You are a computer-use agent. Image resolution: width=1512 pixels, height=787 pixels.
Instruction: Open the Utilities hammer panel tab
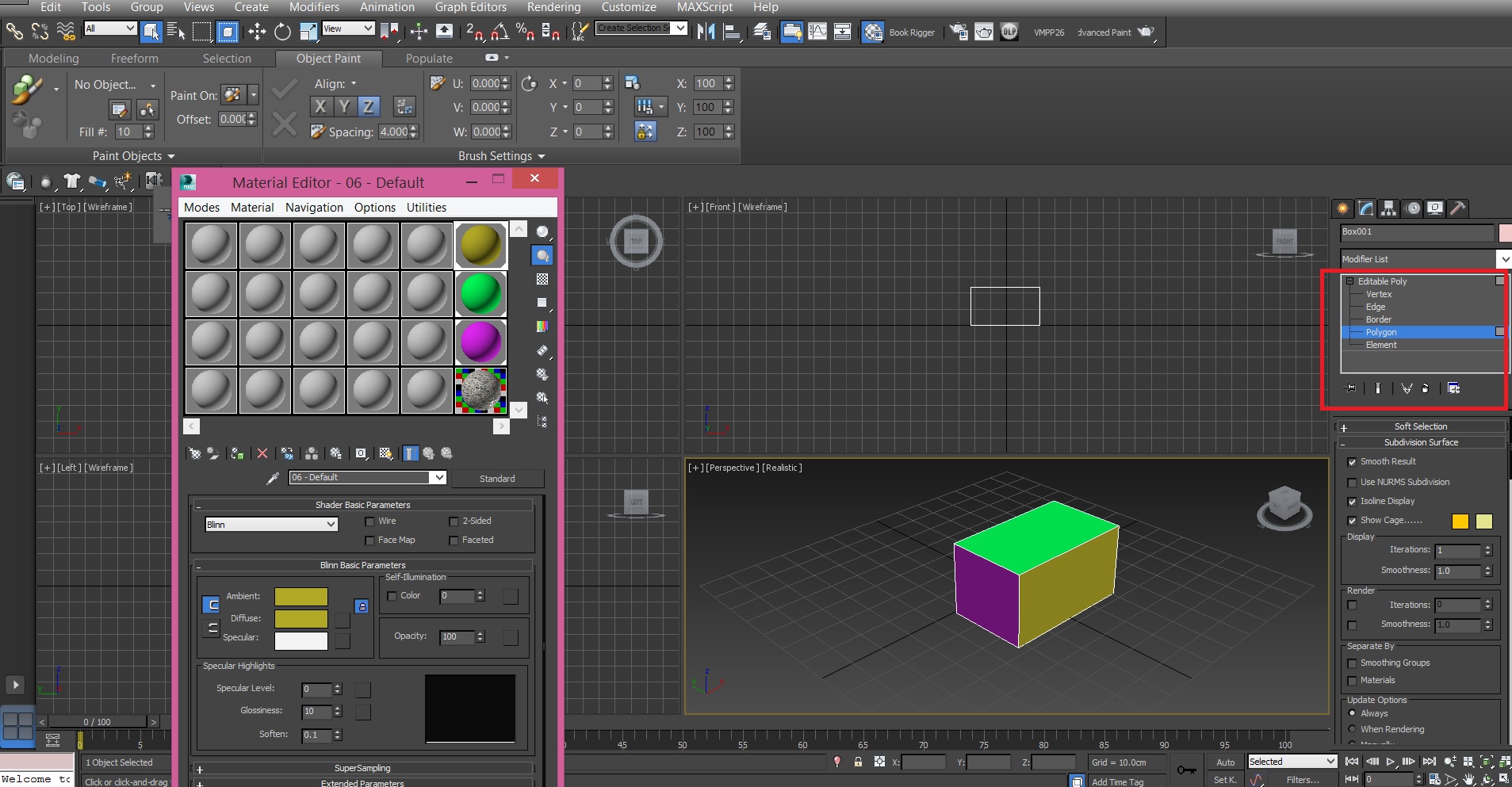tap(1457, 208)
